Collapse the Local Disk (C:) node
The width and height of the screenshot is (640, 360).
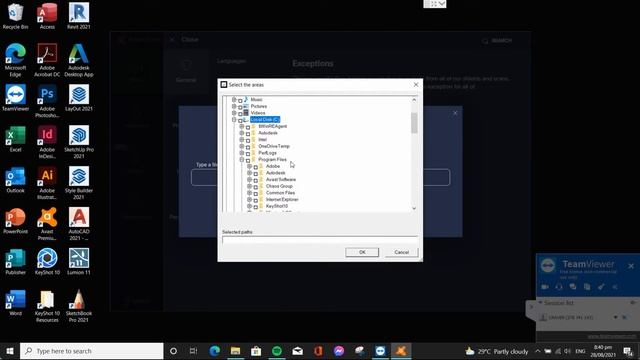[x=234, y=120]
